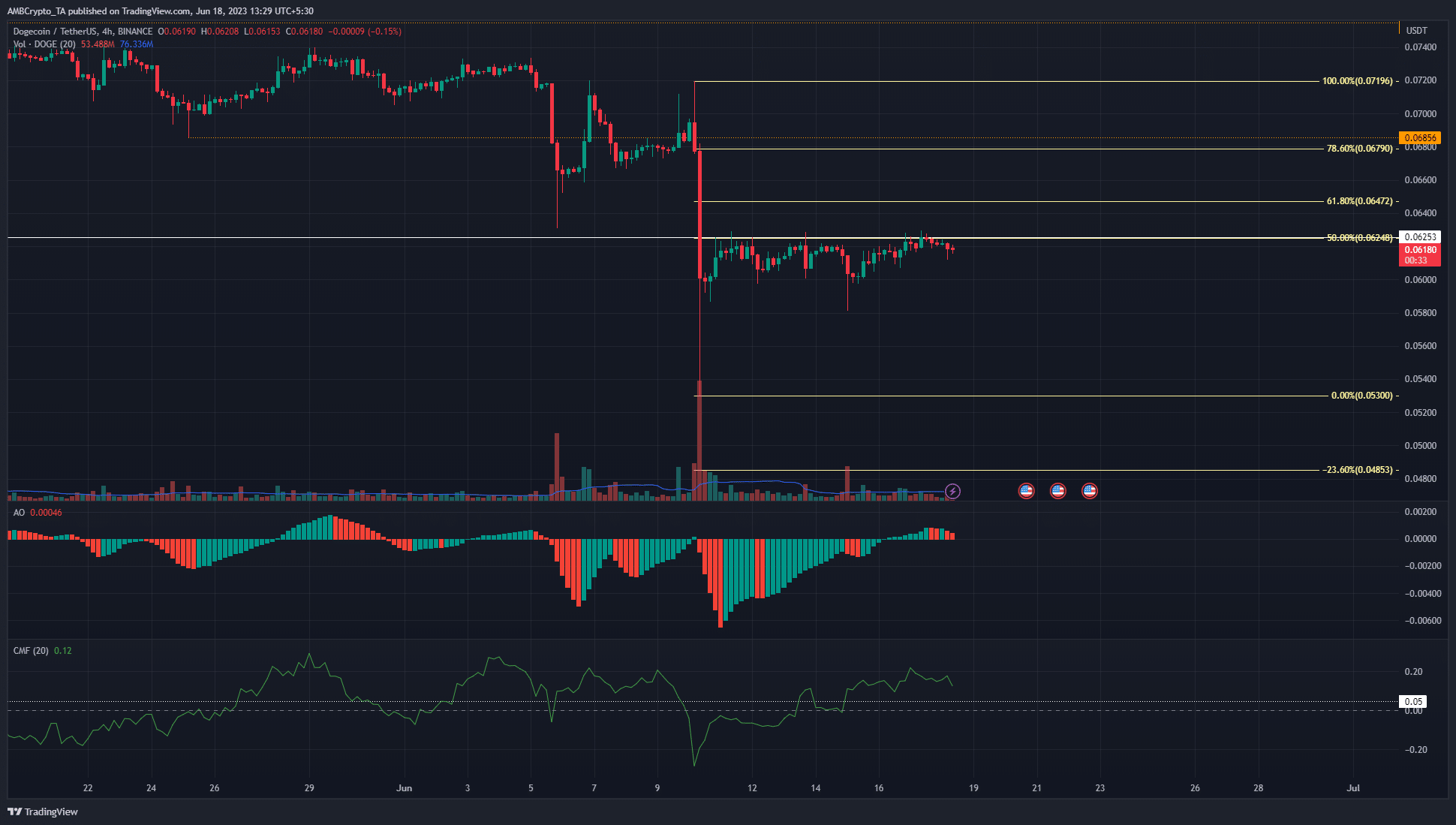Image resolution: width=1456 pixels, height=825 pixels.
Task: Click the time axis label 12
Action: pyautogui.click(x=752, y=788)
